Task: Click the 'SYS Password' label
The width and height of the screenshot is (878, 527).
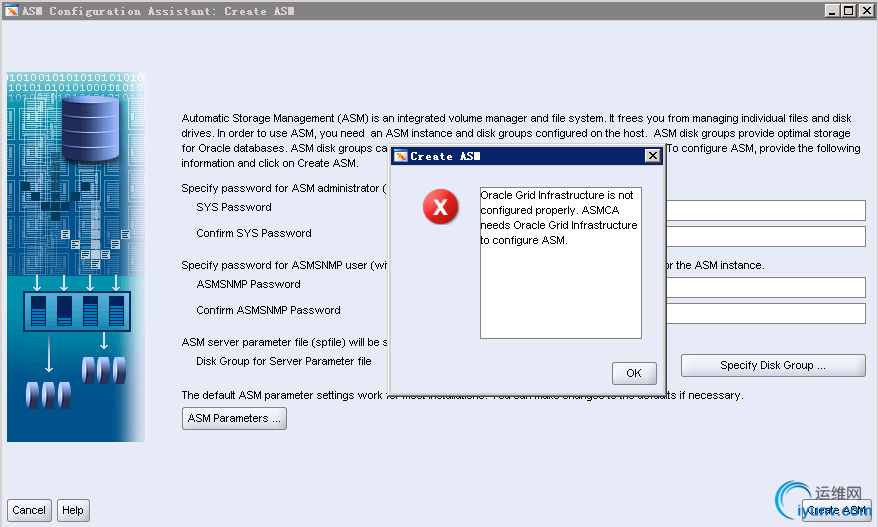Action: pos(233,207)
